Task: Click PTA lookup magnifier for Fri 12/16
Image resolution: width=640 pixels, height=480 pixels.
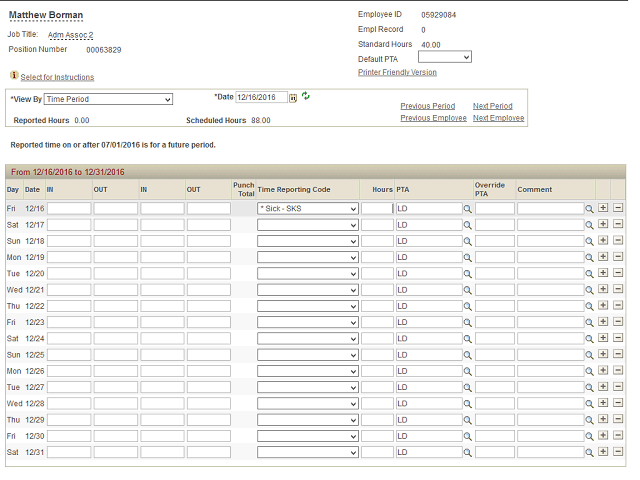Action: [x=467, y=209]
